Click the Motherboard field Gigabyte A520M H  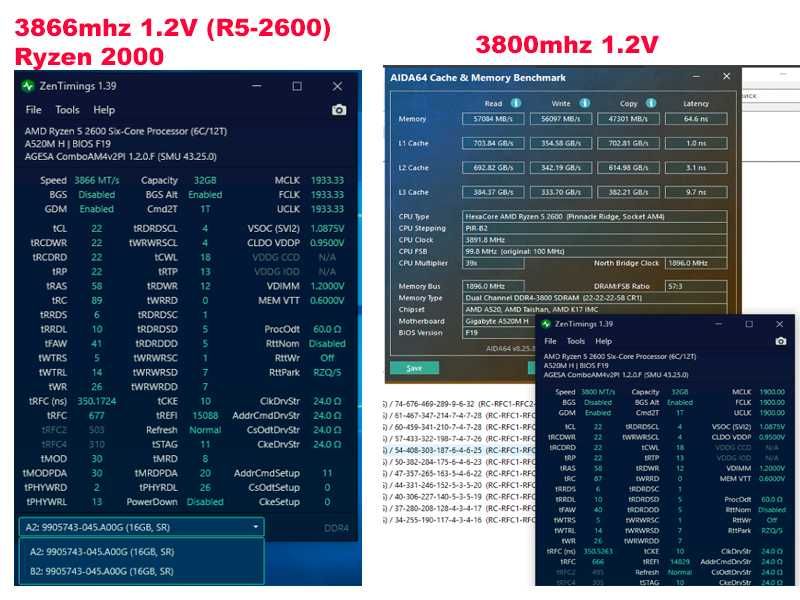(x=500, y=321)
